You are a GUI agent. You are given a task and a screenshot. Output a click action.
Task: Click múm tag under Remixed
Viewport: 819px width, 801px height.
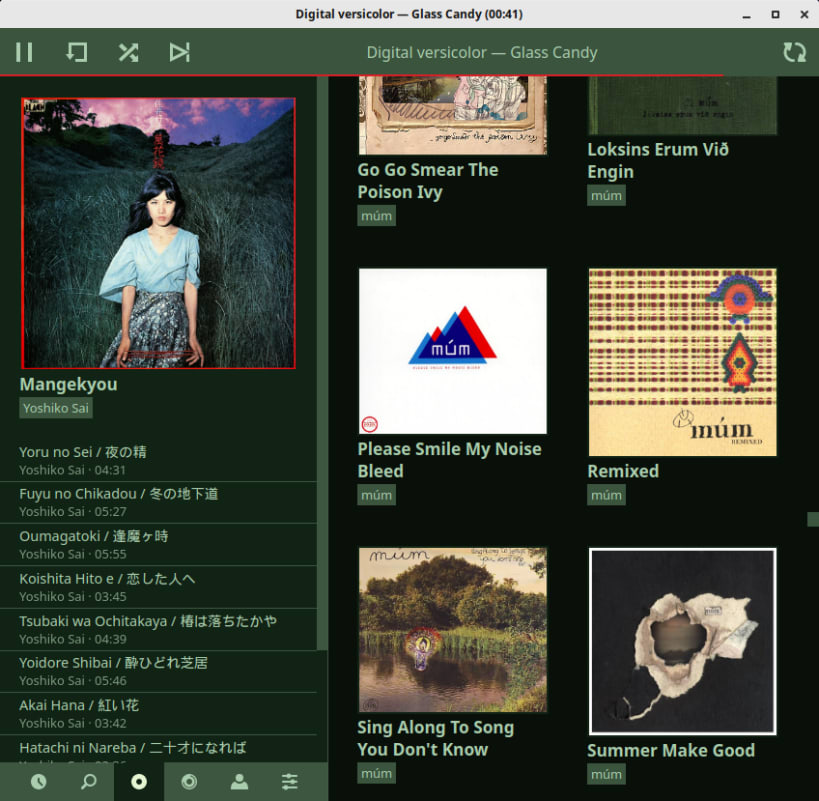pyautogui.click(x=606, y=495)
